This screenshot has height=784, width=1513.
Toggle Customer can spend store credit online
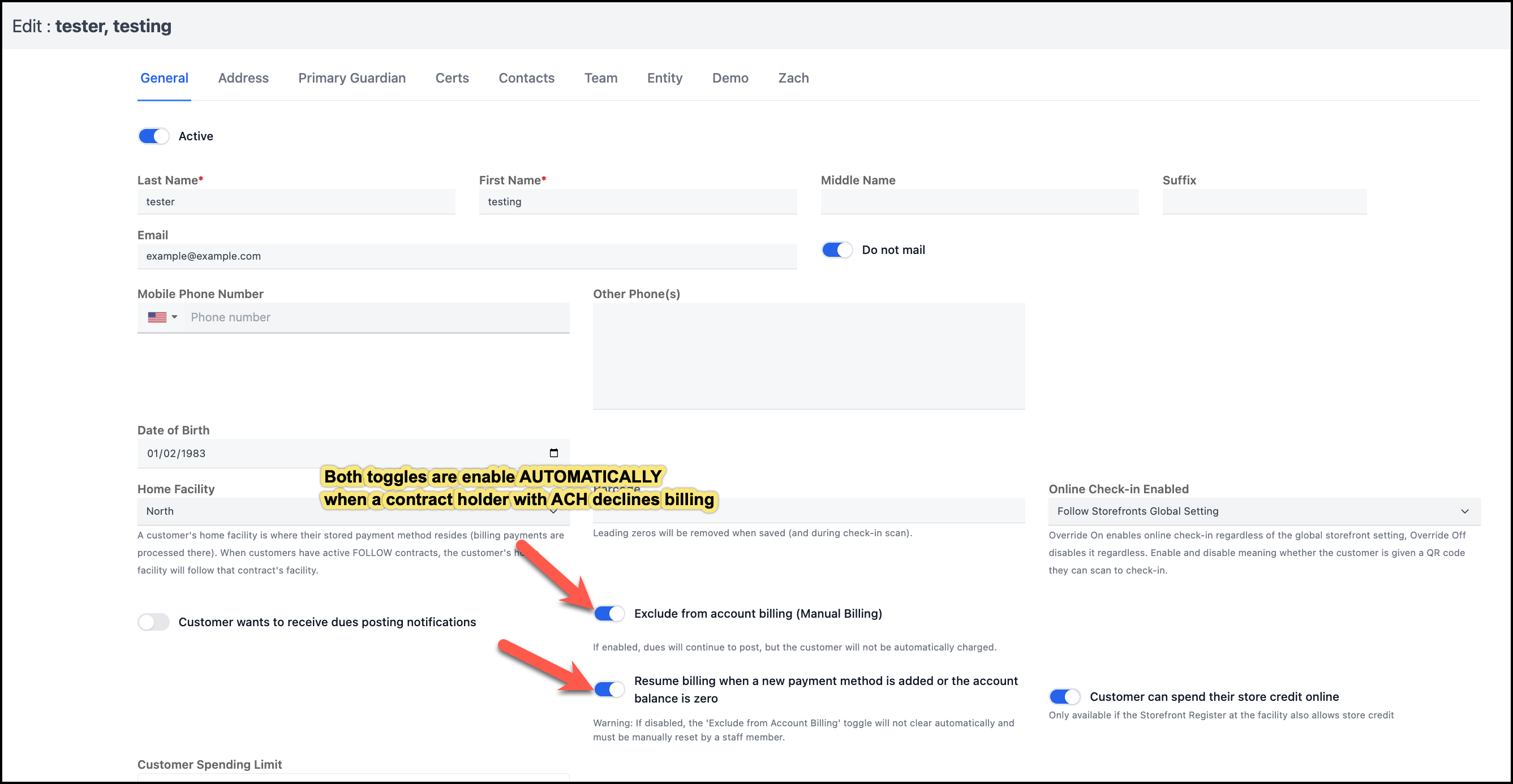point(1064,696)
